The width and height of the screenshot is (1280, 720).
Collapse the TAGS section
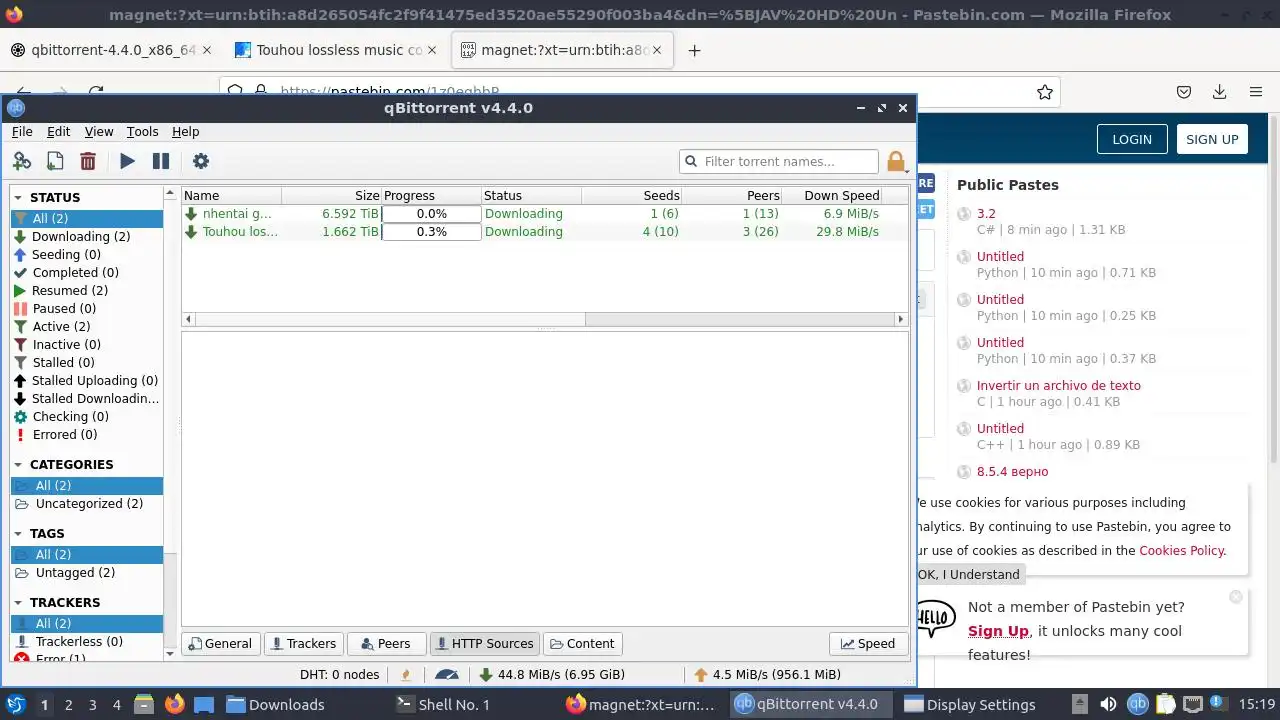click(x=18, y=534)
